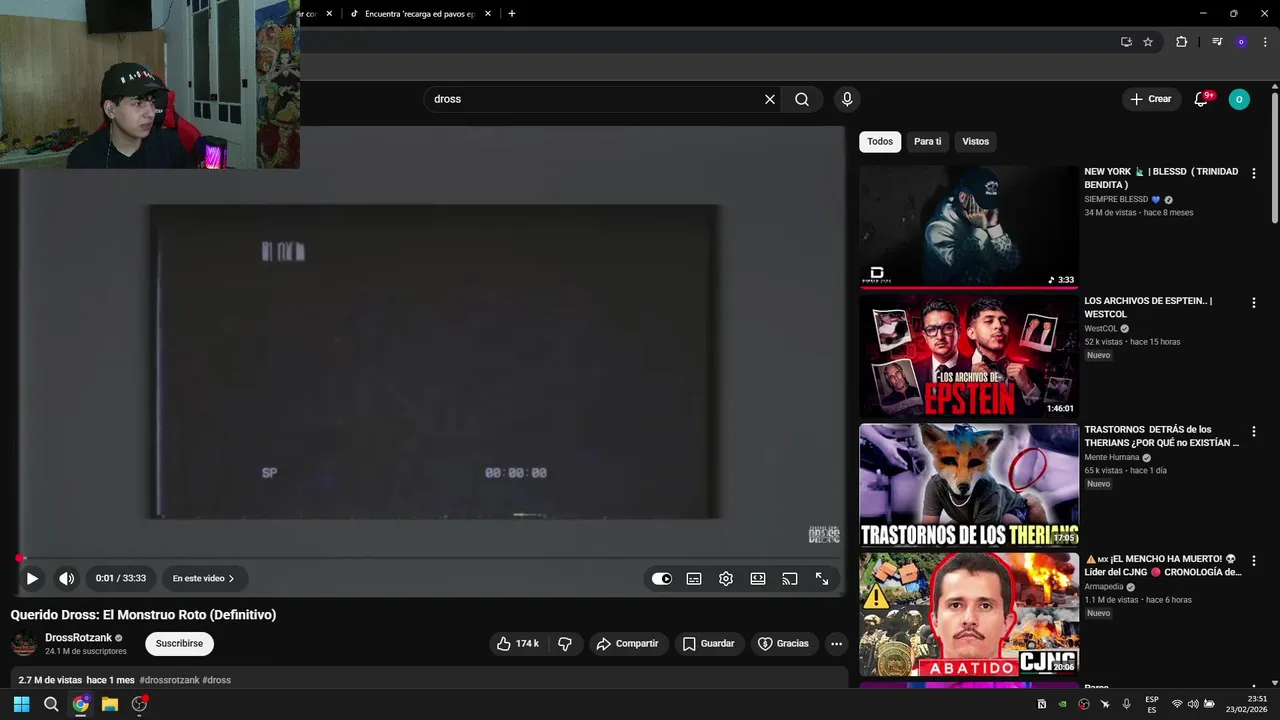
Task: Open NEW YORK BLESSD video thumbnail
Action: 969,227
